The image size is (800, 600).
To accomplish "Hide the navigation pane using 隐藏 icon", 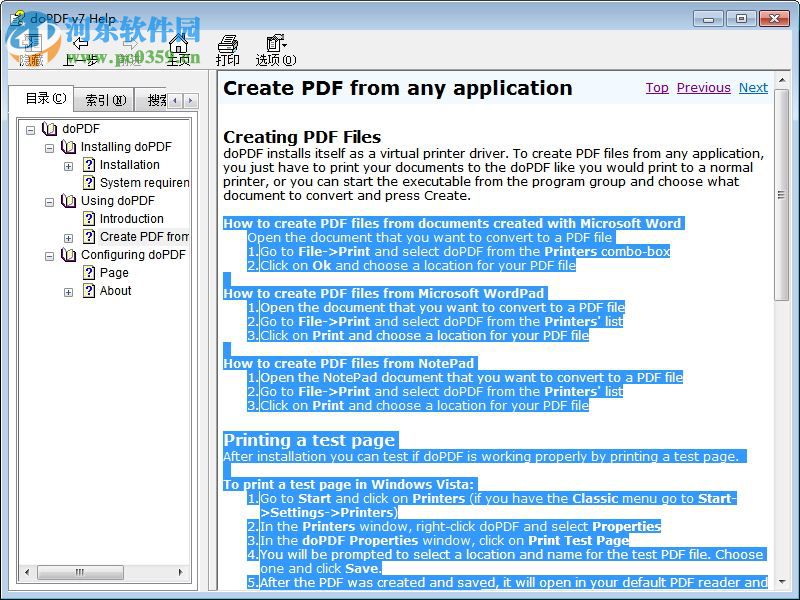I will tap(30, 45).
